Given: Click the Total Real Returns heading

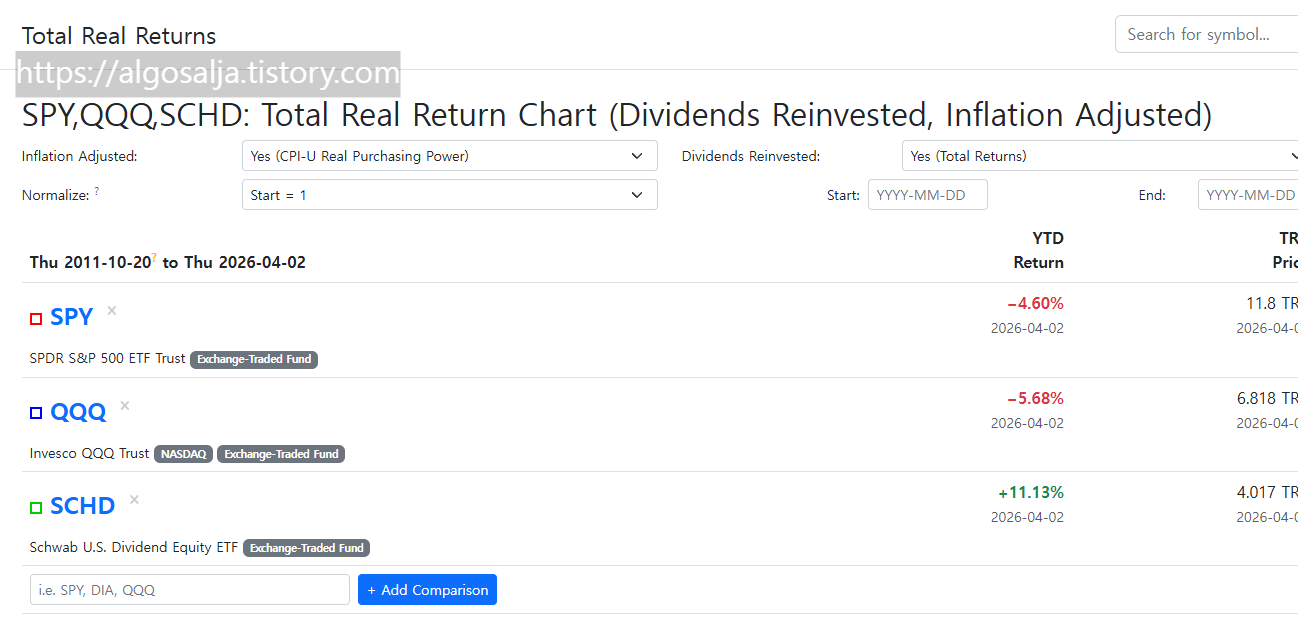Looking at the screenshot, I should (118, 35).
